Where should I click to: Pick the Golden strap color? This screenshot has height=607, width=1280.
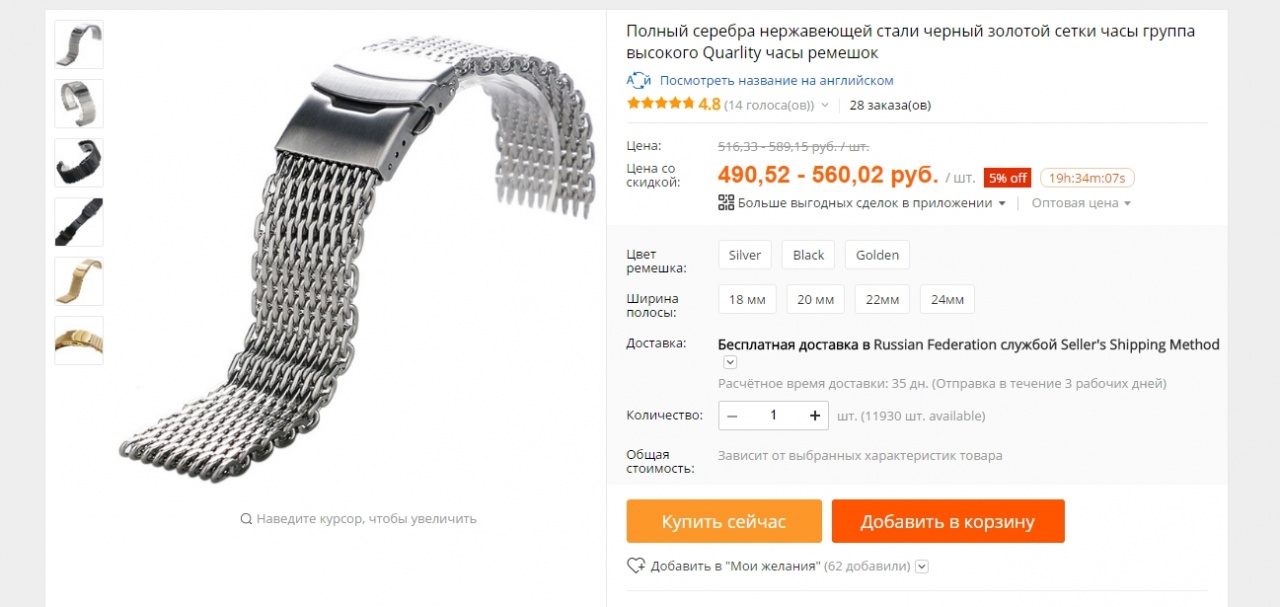pos(877,255)
